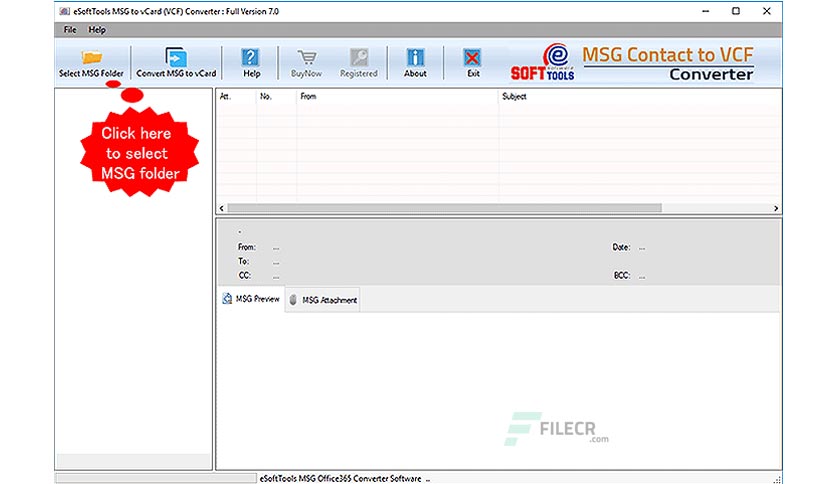Click the Date: label in header pane
836x484 pixels.
coord(621,247)
